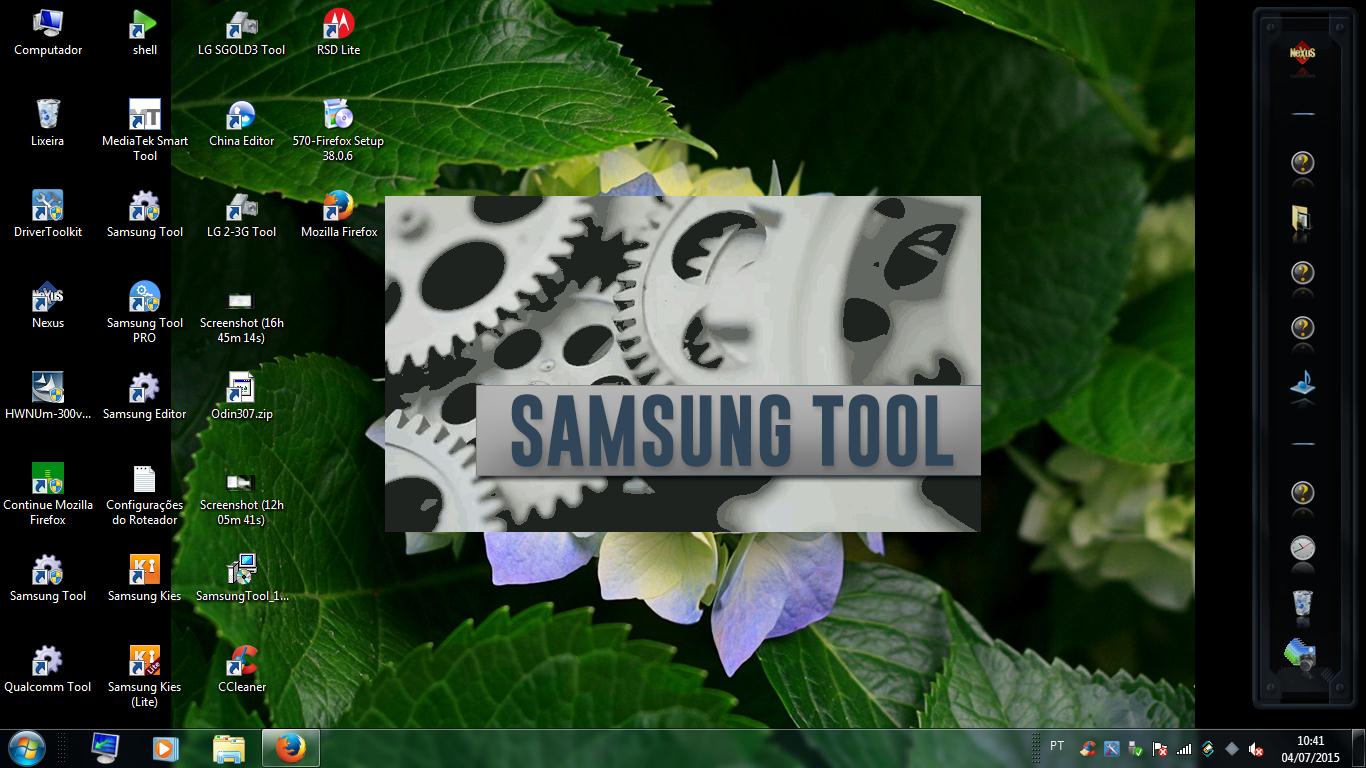Open the recycle bin in the Nexus dock

pyautogui.click(x=1302, y=603)
